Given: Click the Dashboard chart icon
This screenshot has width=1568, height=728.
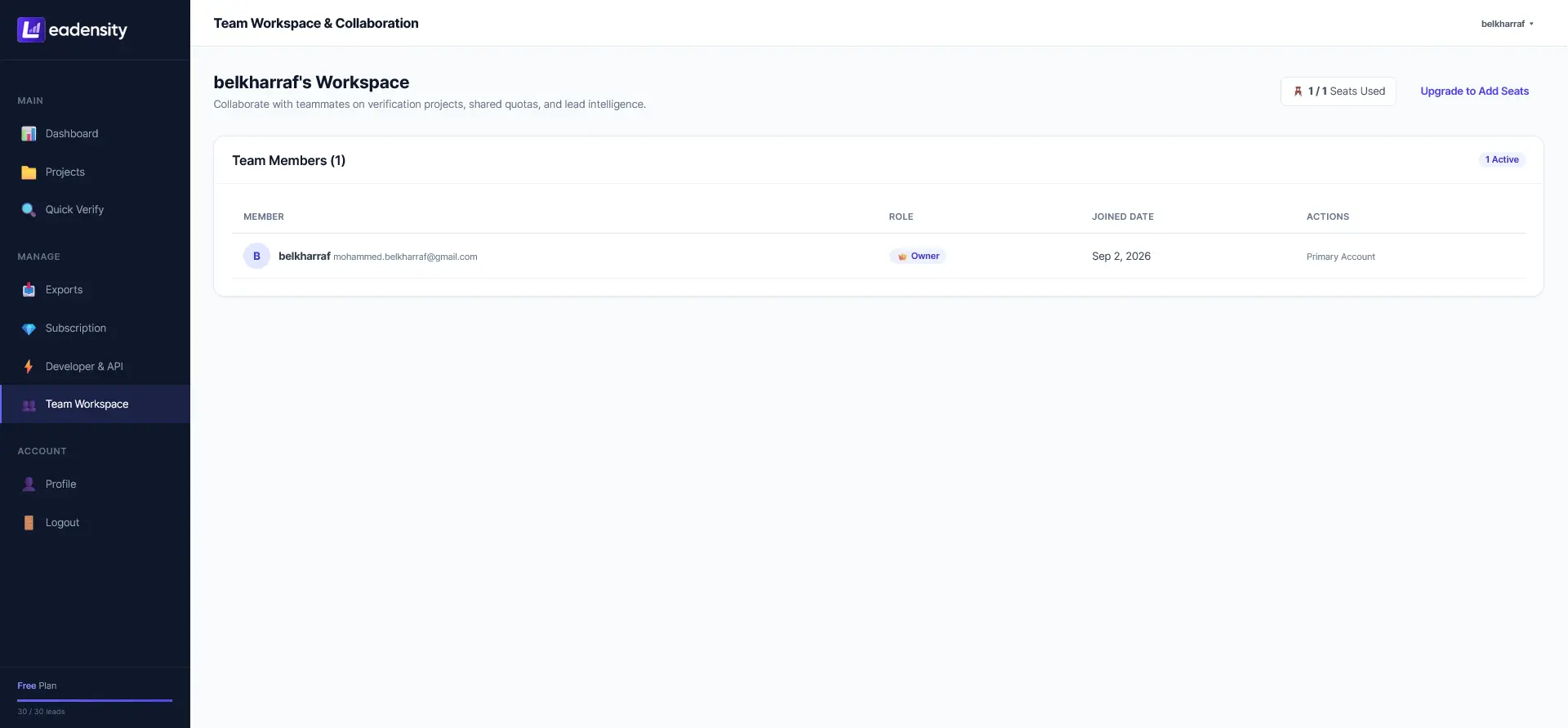Looking at the screenshot, I should coord(29,134).
